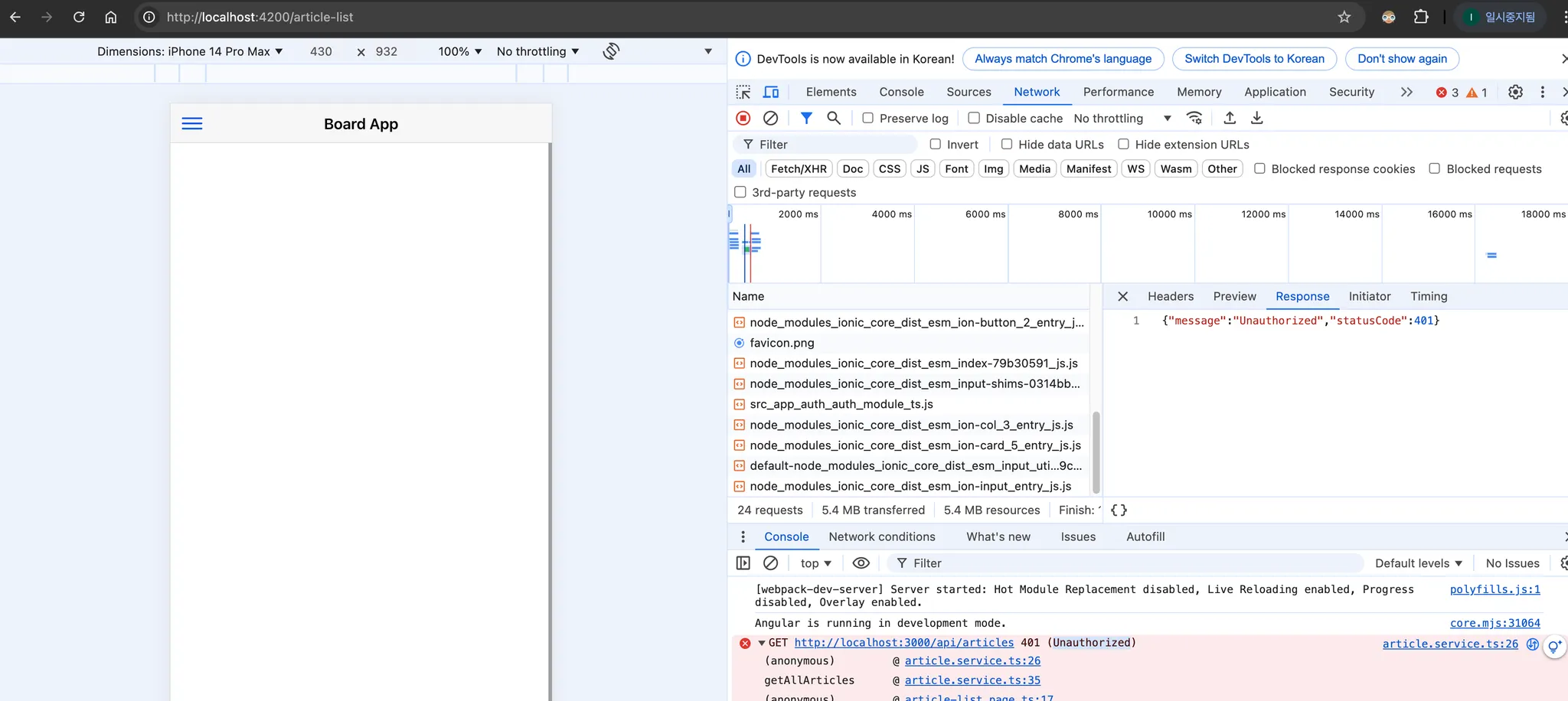Click the export HAR download icon
This screenshot has height=701, width=1568.
pyautogui.click(x=1257, y=118)
